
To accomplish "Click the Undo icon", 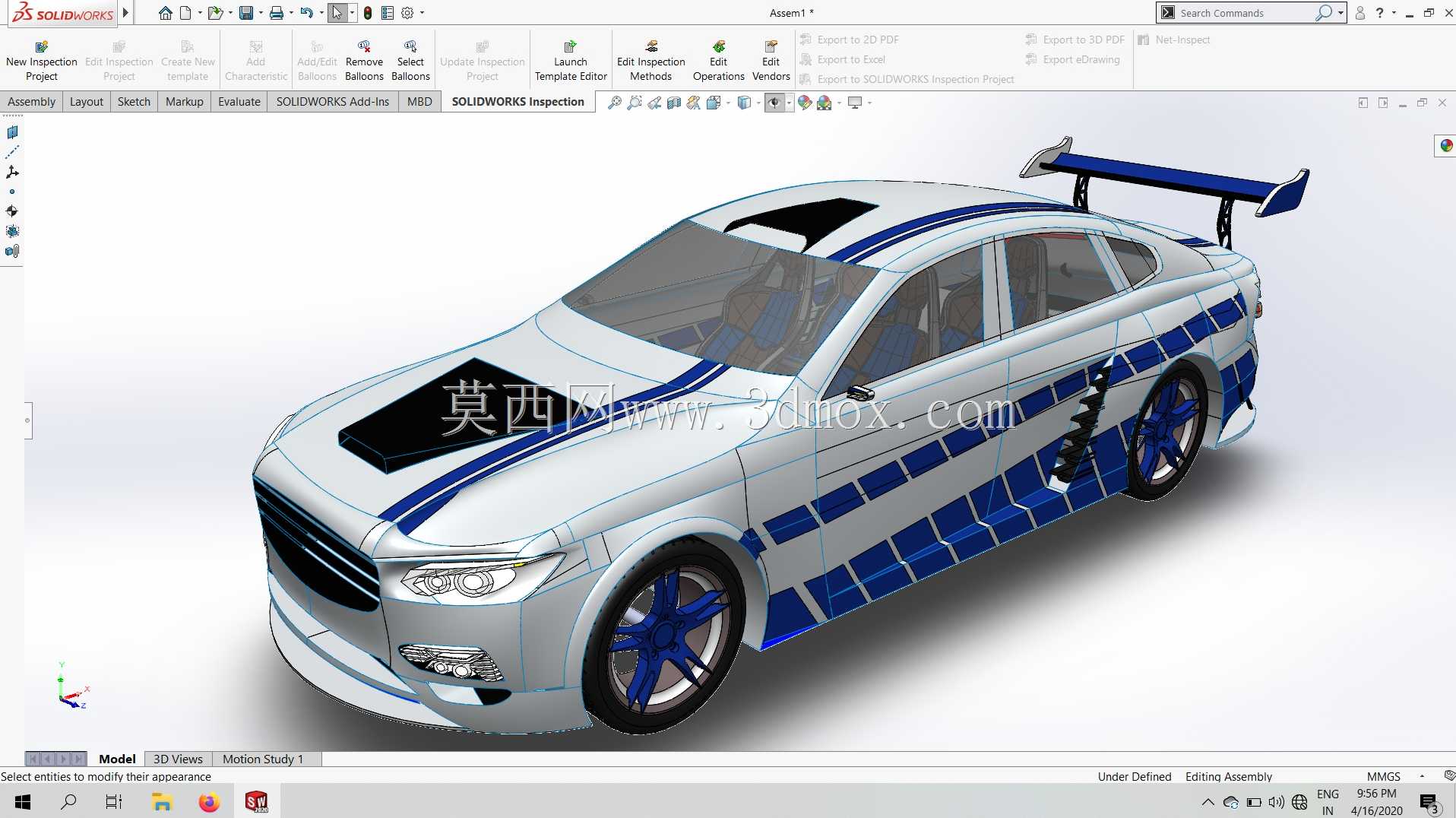I will 306,13.
